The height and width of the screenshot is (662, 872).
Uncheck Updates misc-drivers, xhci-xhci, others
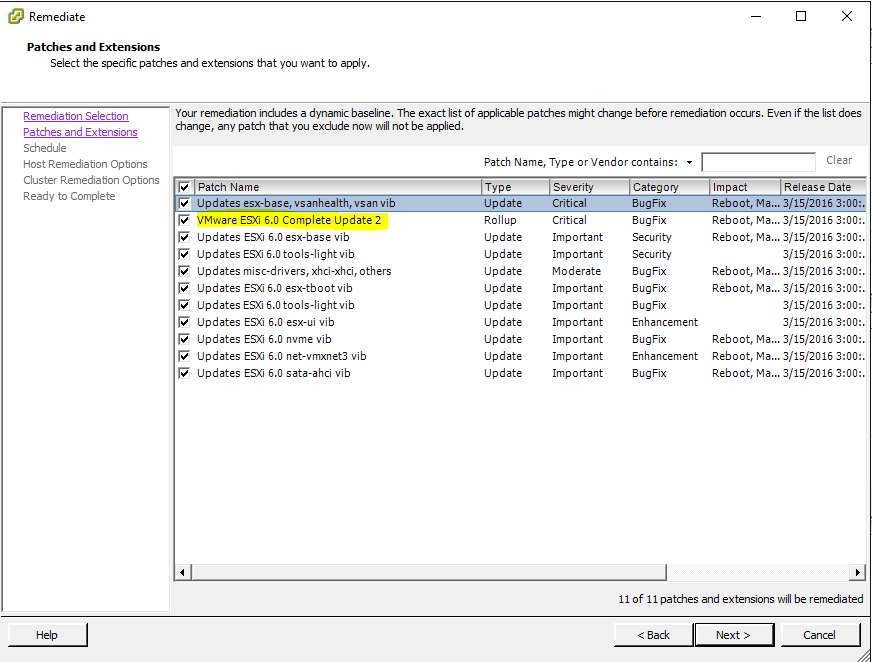pos(184,271)
